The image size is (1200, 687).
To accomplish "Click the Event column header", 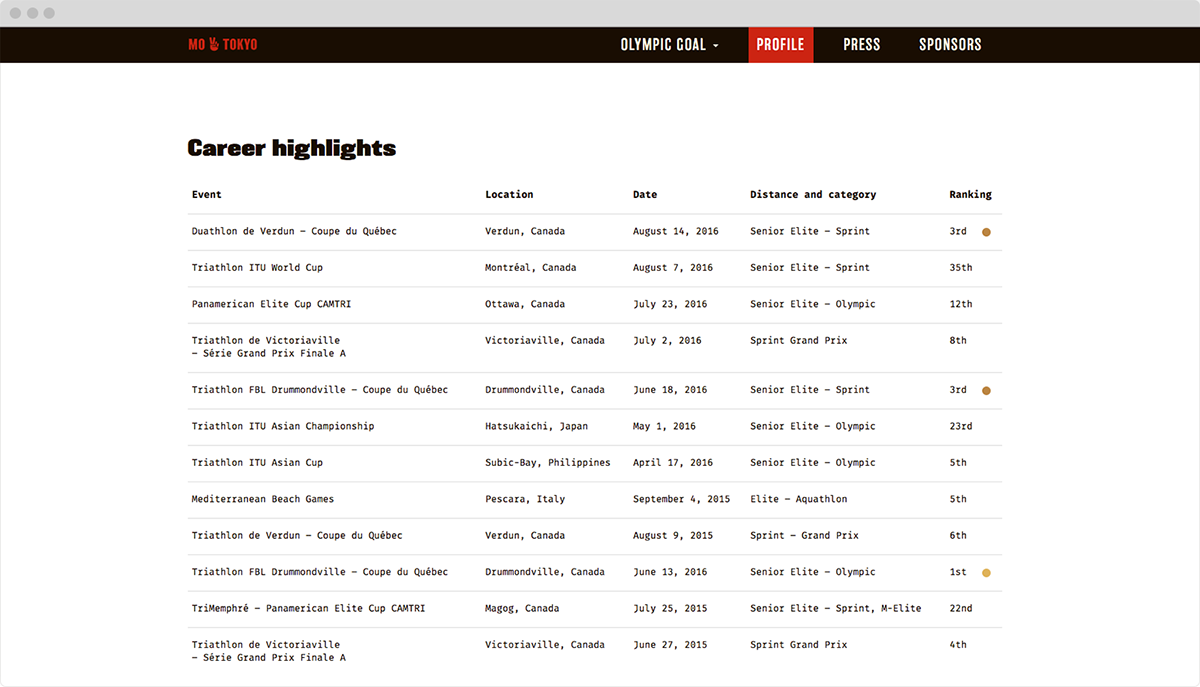I will pyautogui.click(x=207, y=195).
